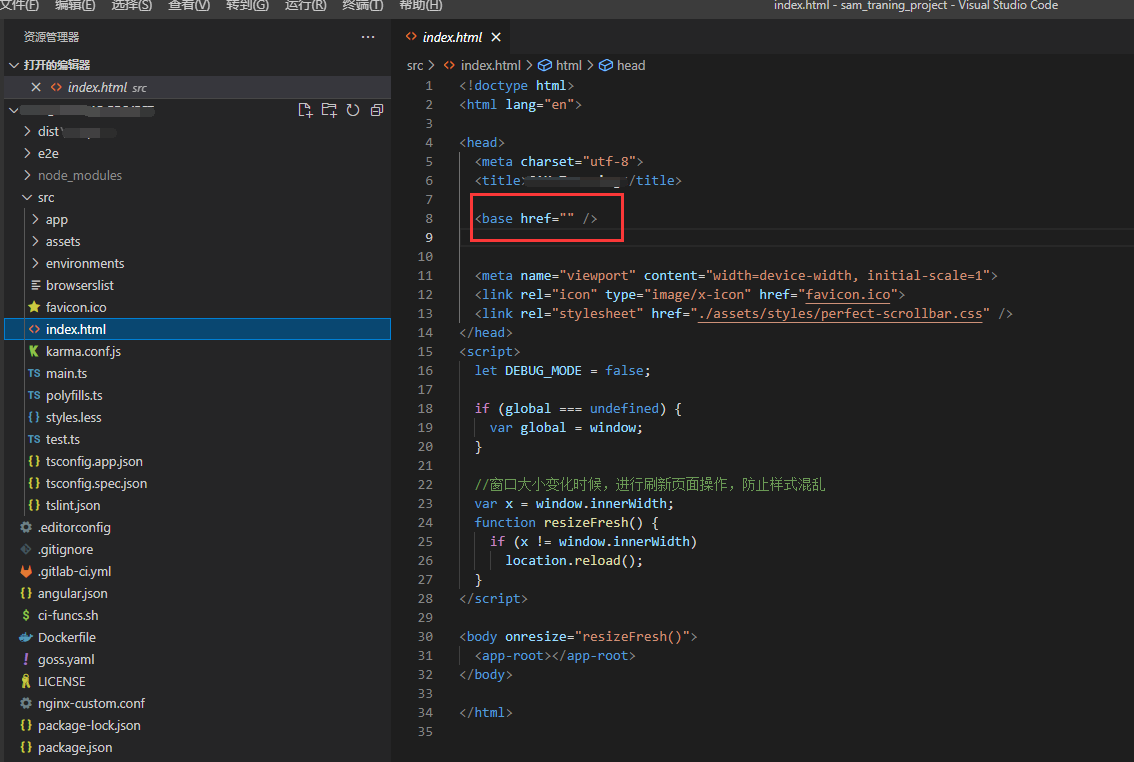Screen dimensions: 1134x762
Task: Refresh the explorer tree
Action: (353, 110)
